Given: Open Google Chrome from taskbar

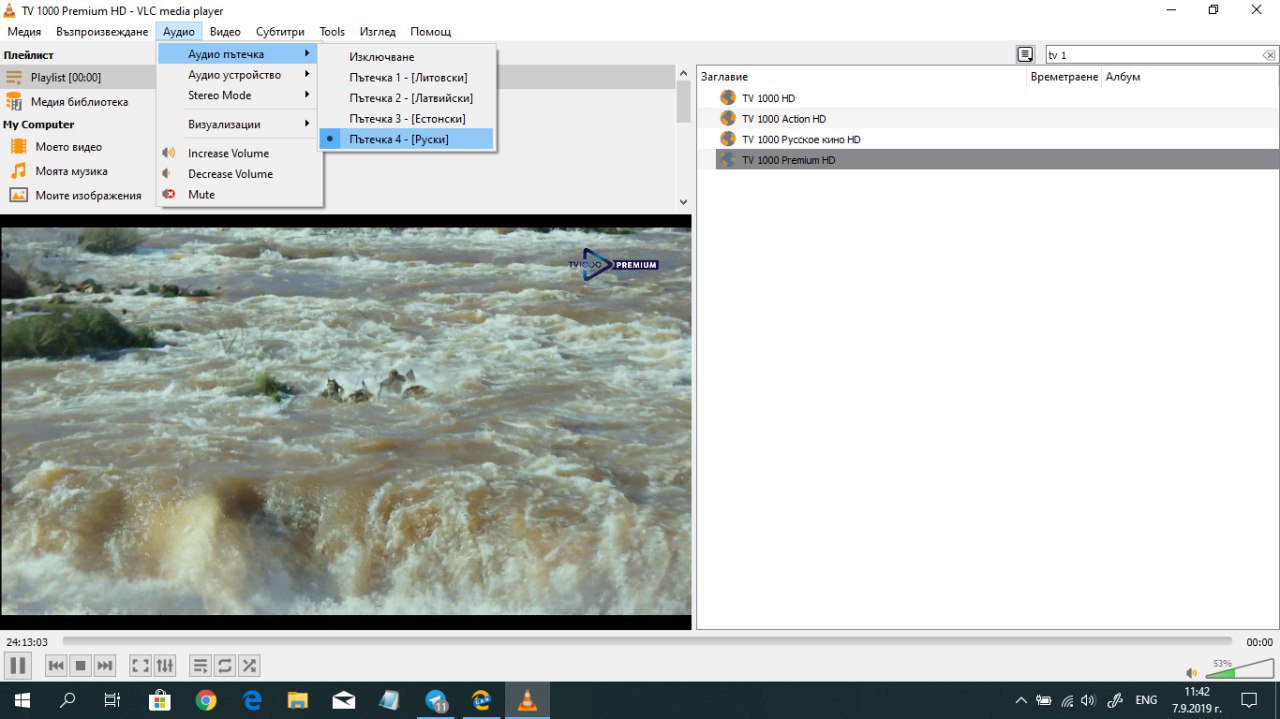Looking at the screenshot, I should click(x=206, y=700).
